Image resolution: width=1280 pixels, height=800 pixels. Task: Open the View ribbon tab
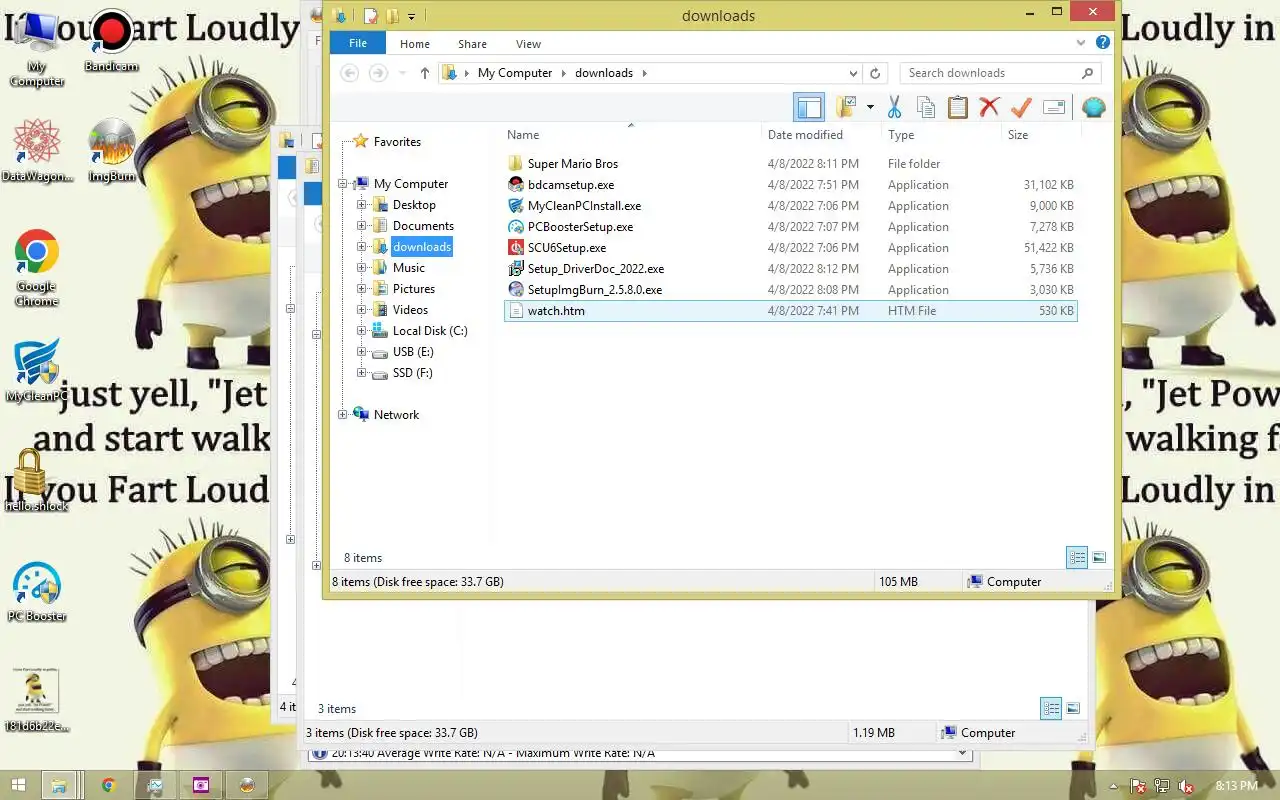[528, 44]
